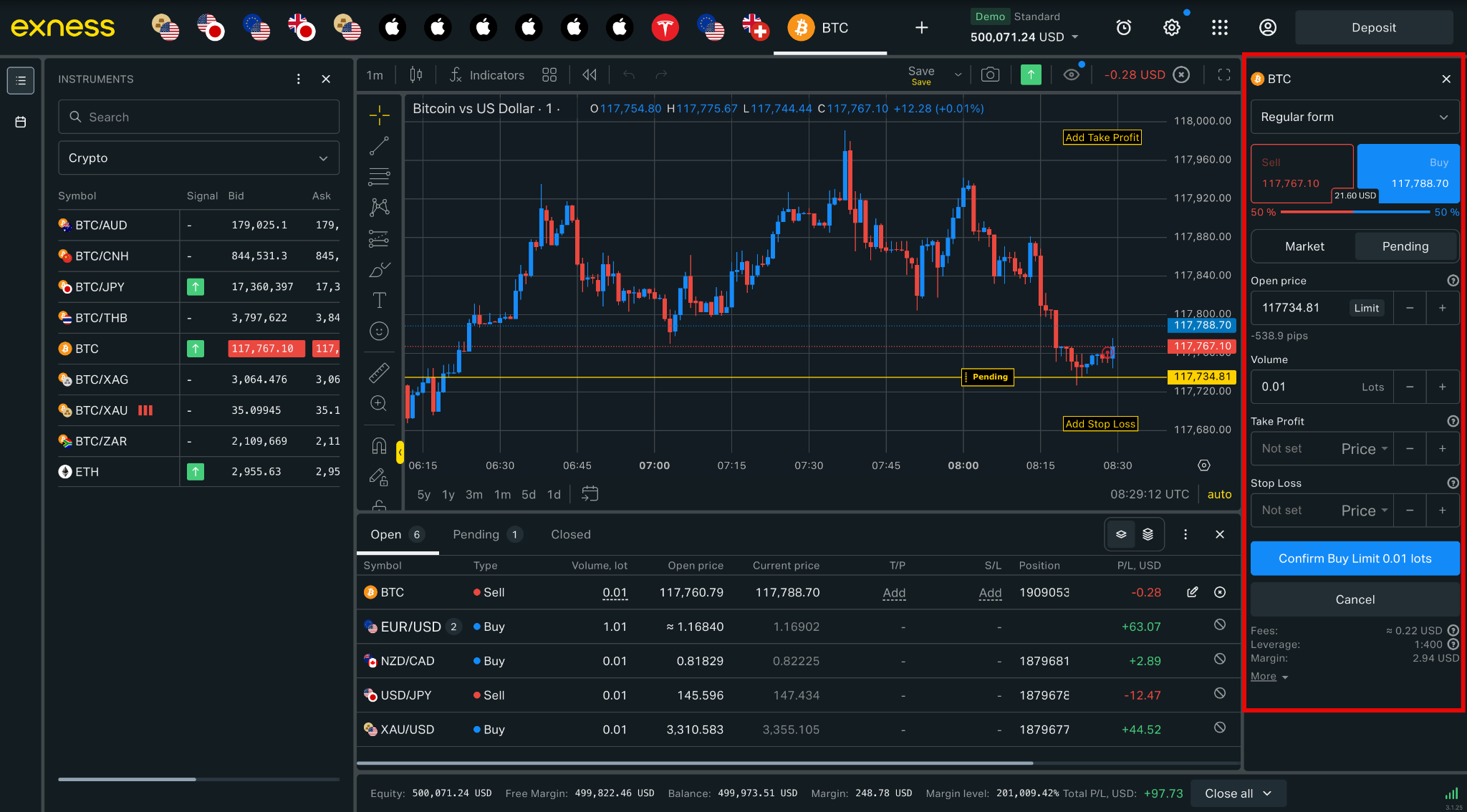Screen dimensions: 1467x812
Task: Click the positions table horizontal scrollbar
Action: [695, 763]
